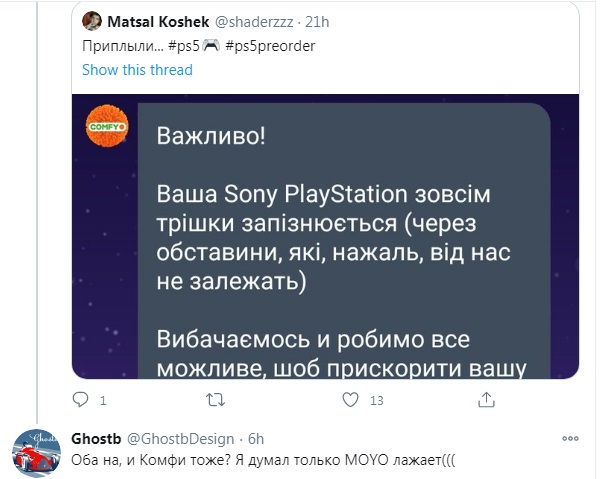Click the Ghostb display name
This screenshot has width=609, height=479.
coord(96,438)
